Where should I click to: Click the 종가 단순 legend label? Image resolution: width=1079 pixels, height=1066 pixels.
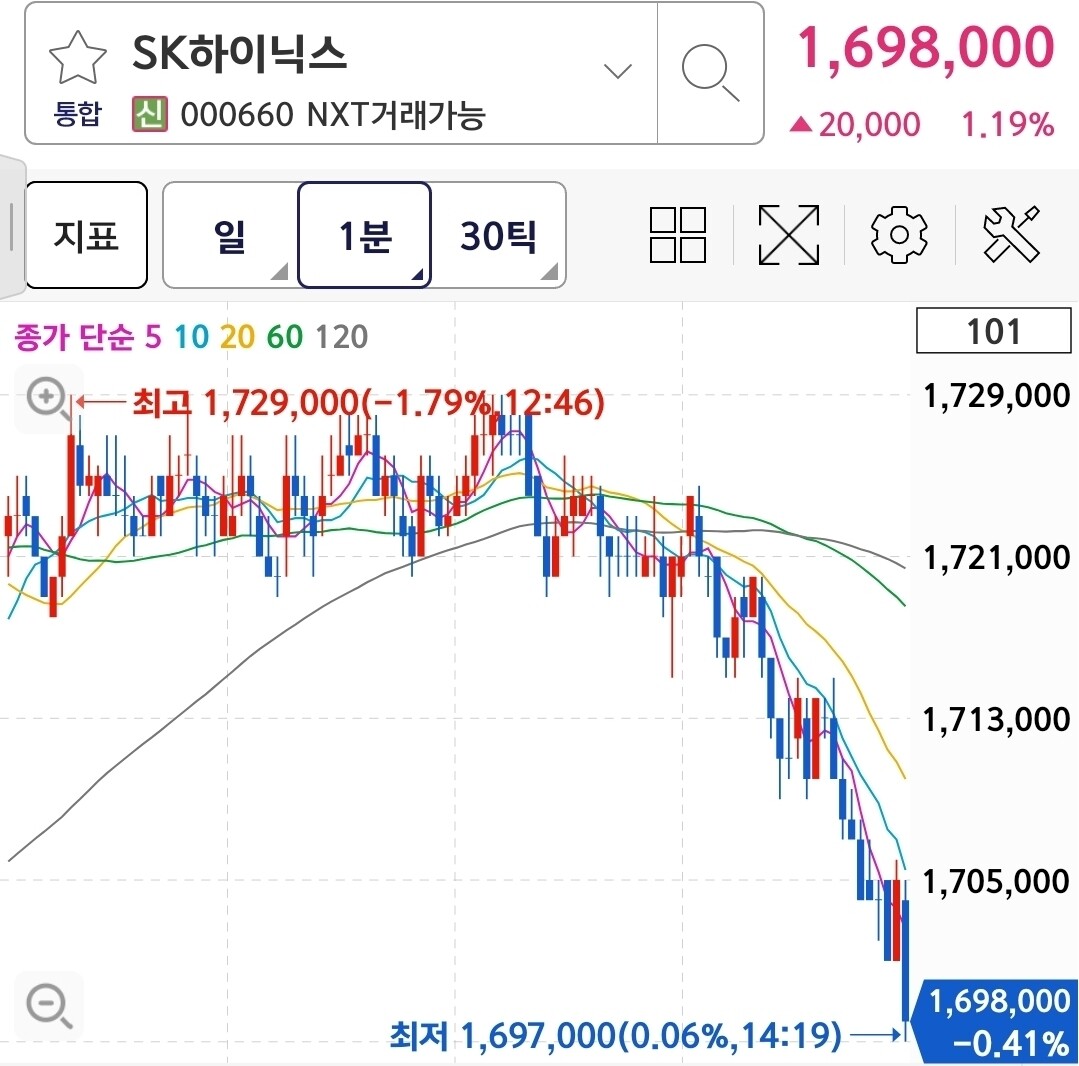pyautogui.click(x=74, y=337)
